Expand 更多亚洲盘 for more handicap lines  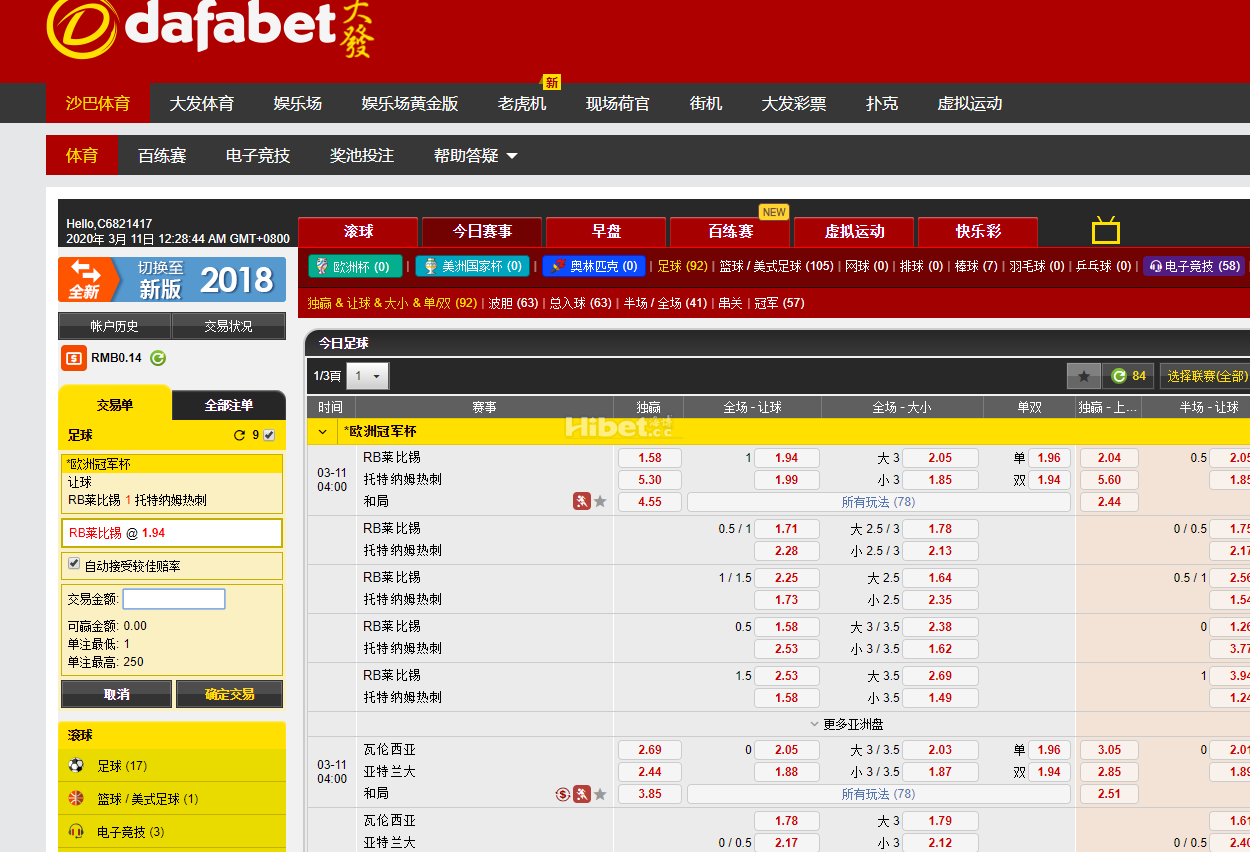click(x=845, y=724)
